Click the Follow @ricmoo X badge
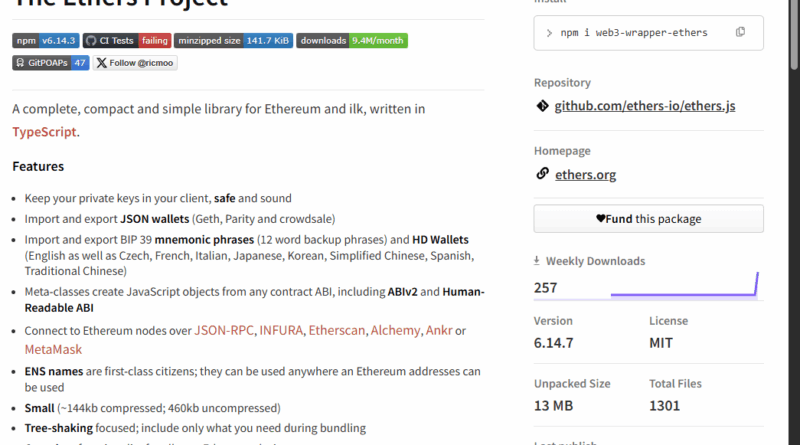 click(x=135, y=63)
